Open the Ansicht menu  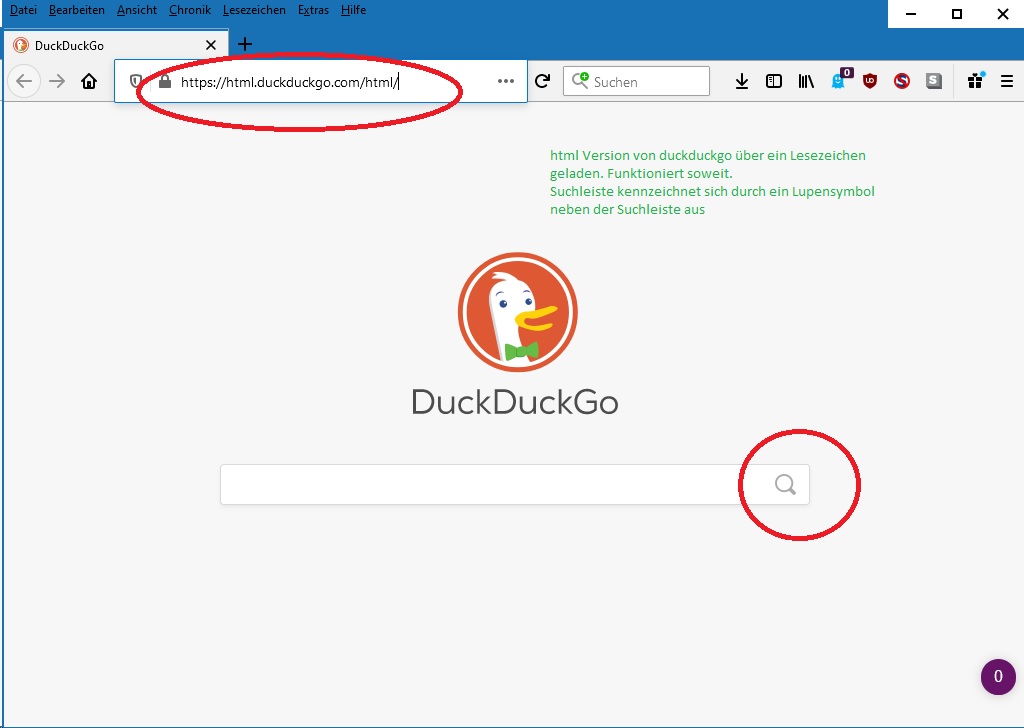[136, 10]
